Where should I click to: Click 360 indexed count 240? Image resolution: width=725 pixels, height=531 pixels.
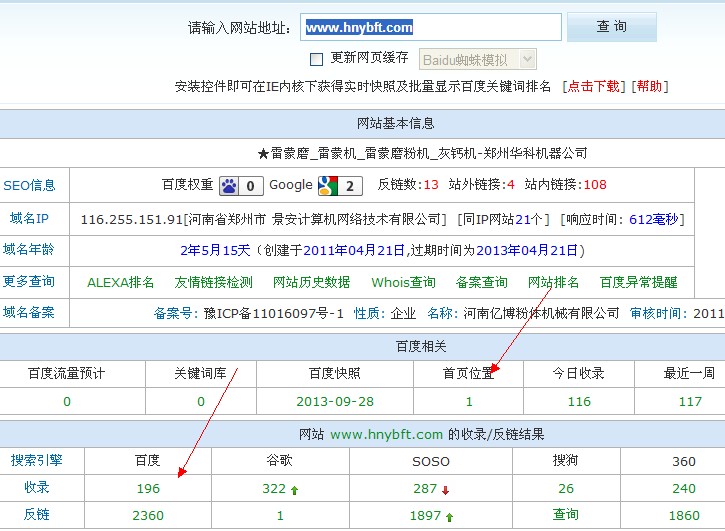[684, 488]
